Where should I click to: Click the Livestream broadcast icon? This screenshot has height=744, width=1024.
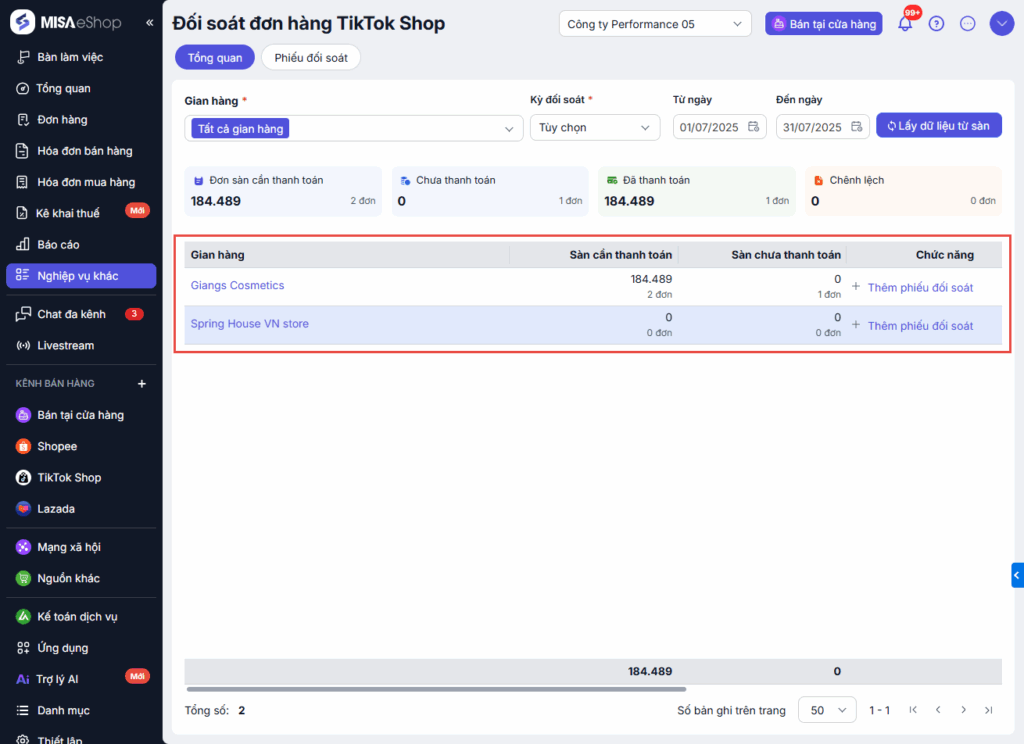(23, 346)
